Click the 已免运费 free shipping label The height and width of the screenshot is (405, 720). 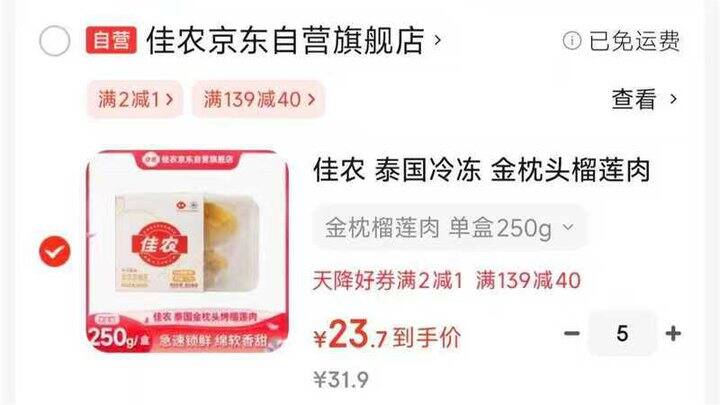tap(634, 41)
